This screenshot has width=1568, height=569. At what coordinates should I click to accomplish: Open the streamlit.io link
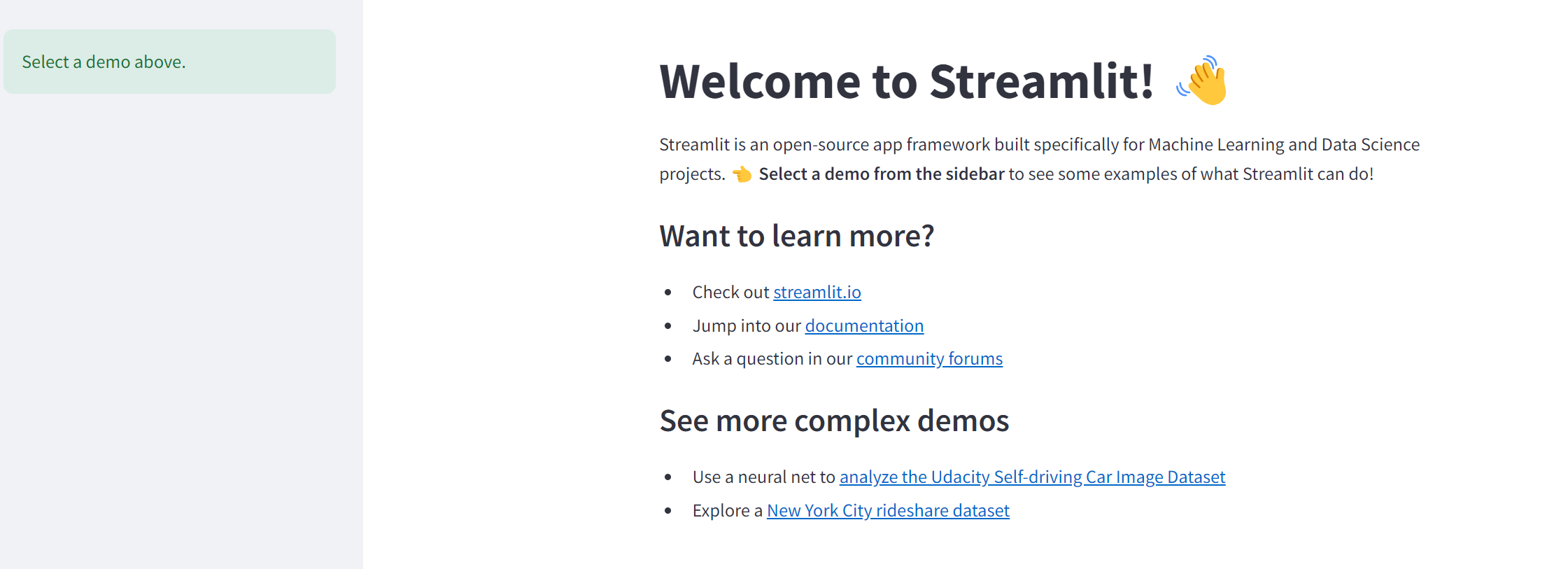pyautogui.click(x=817, y=292)
